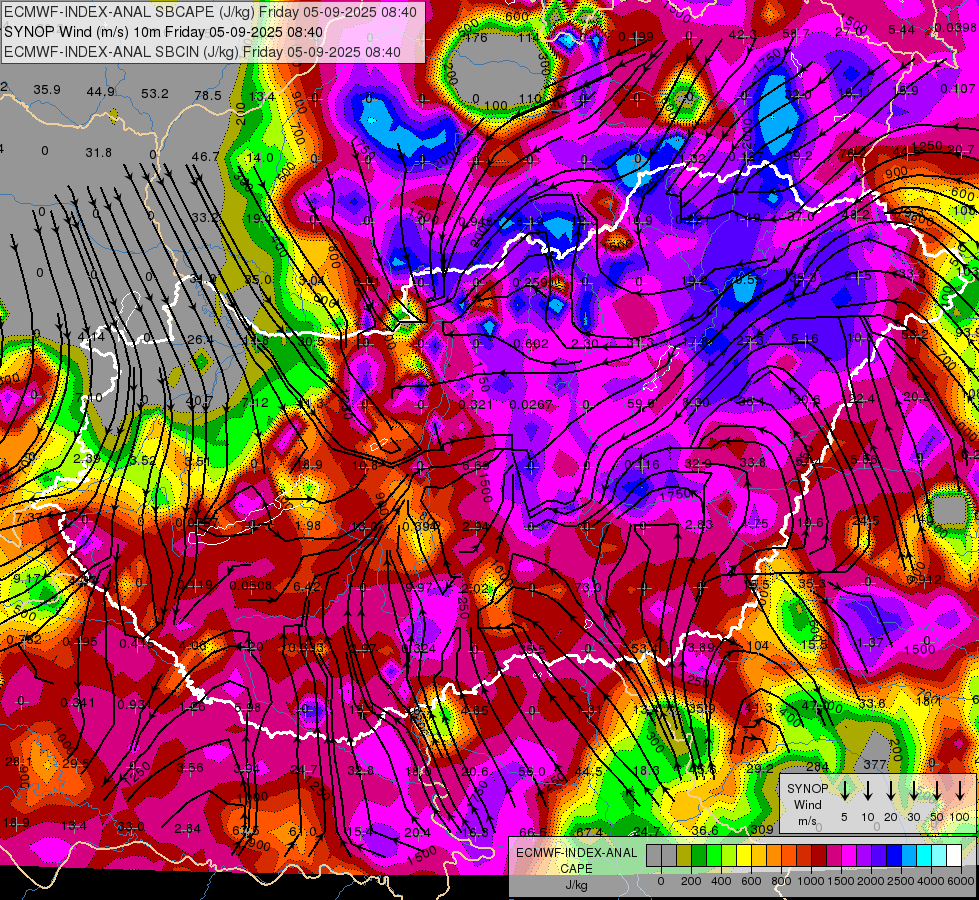
Task: Select the wind arrow labeled 20
Action: point(891,790)
